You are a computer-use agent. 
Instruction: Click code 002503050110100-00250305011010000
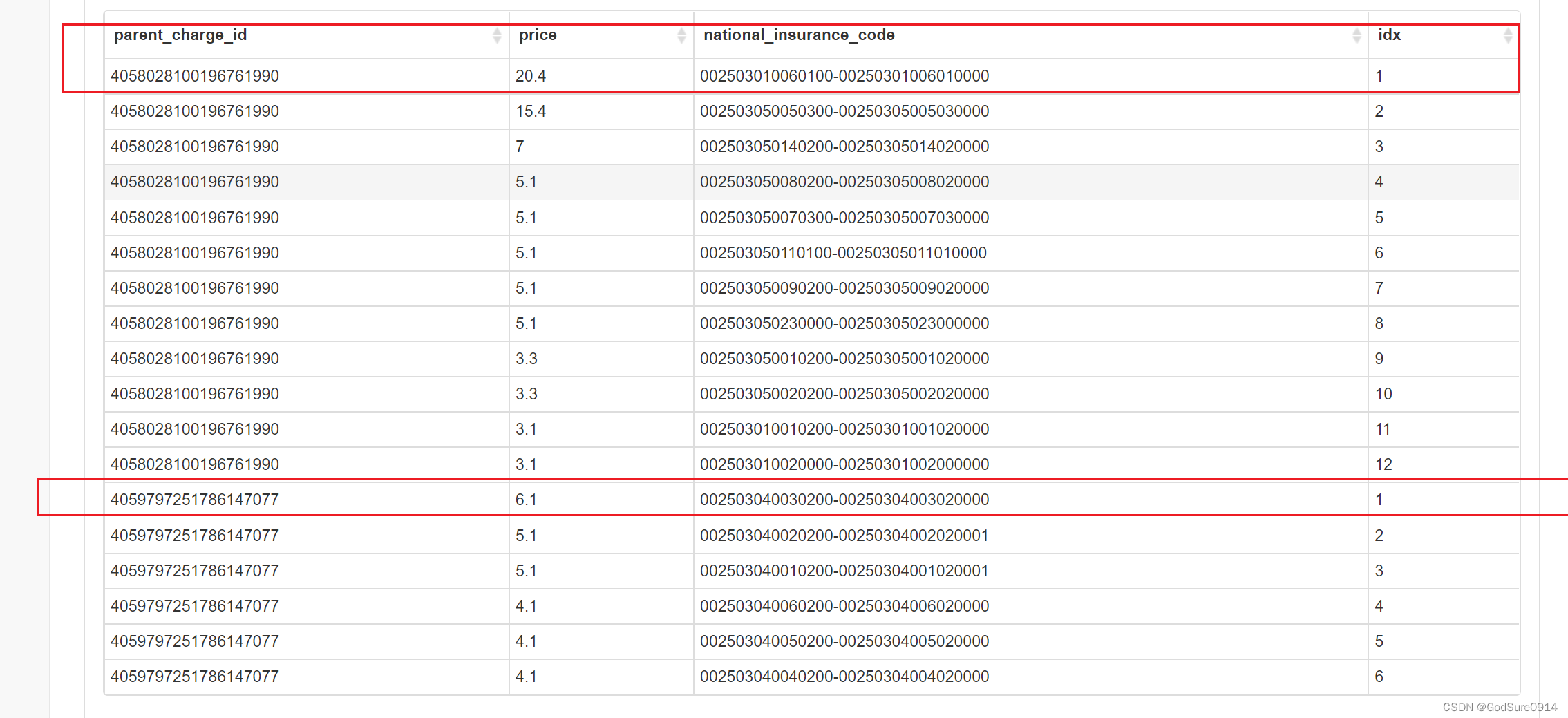843,253
